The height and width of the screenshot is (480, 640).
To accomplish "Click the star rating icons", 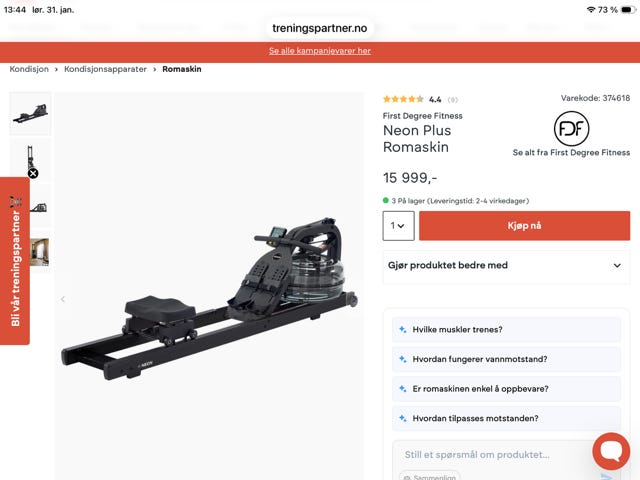I will pyautogui.click(x=403, y=99).
